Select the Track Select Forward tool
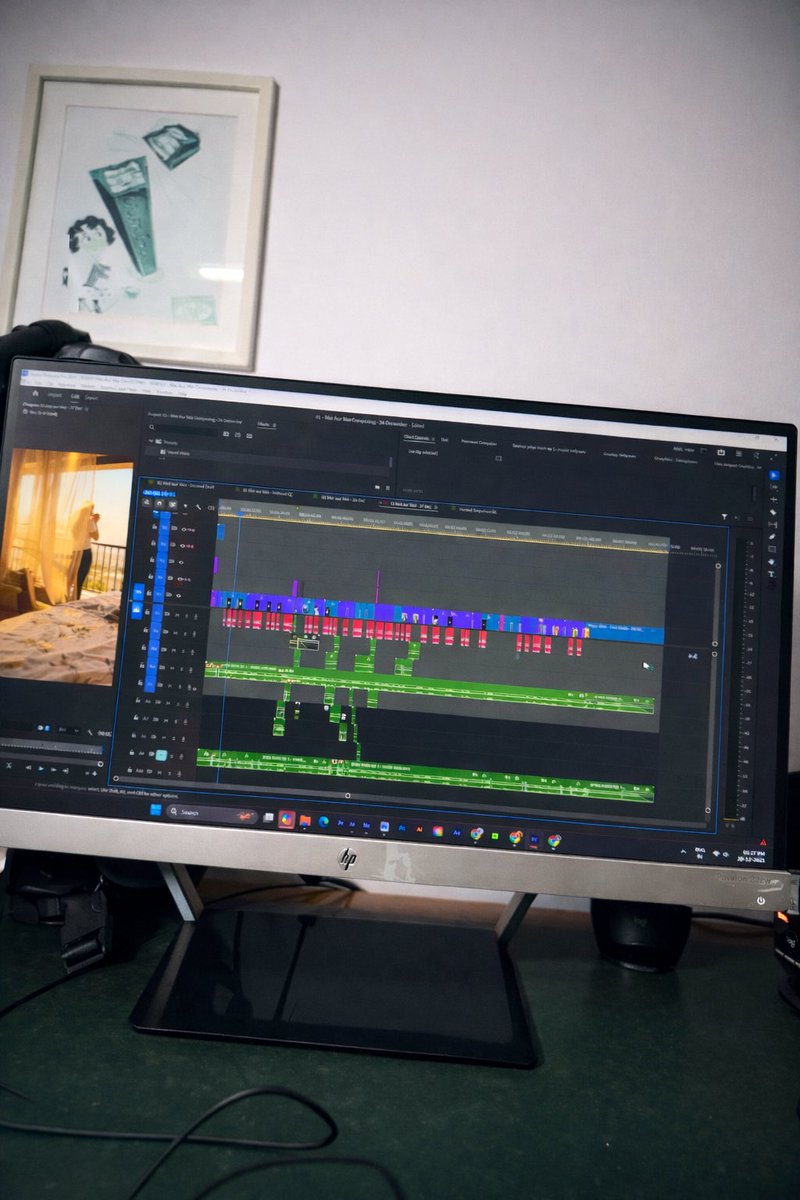 [x=772, y=487]
